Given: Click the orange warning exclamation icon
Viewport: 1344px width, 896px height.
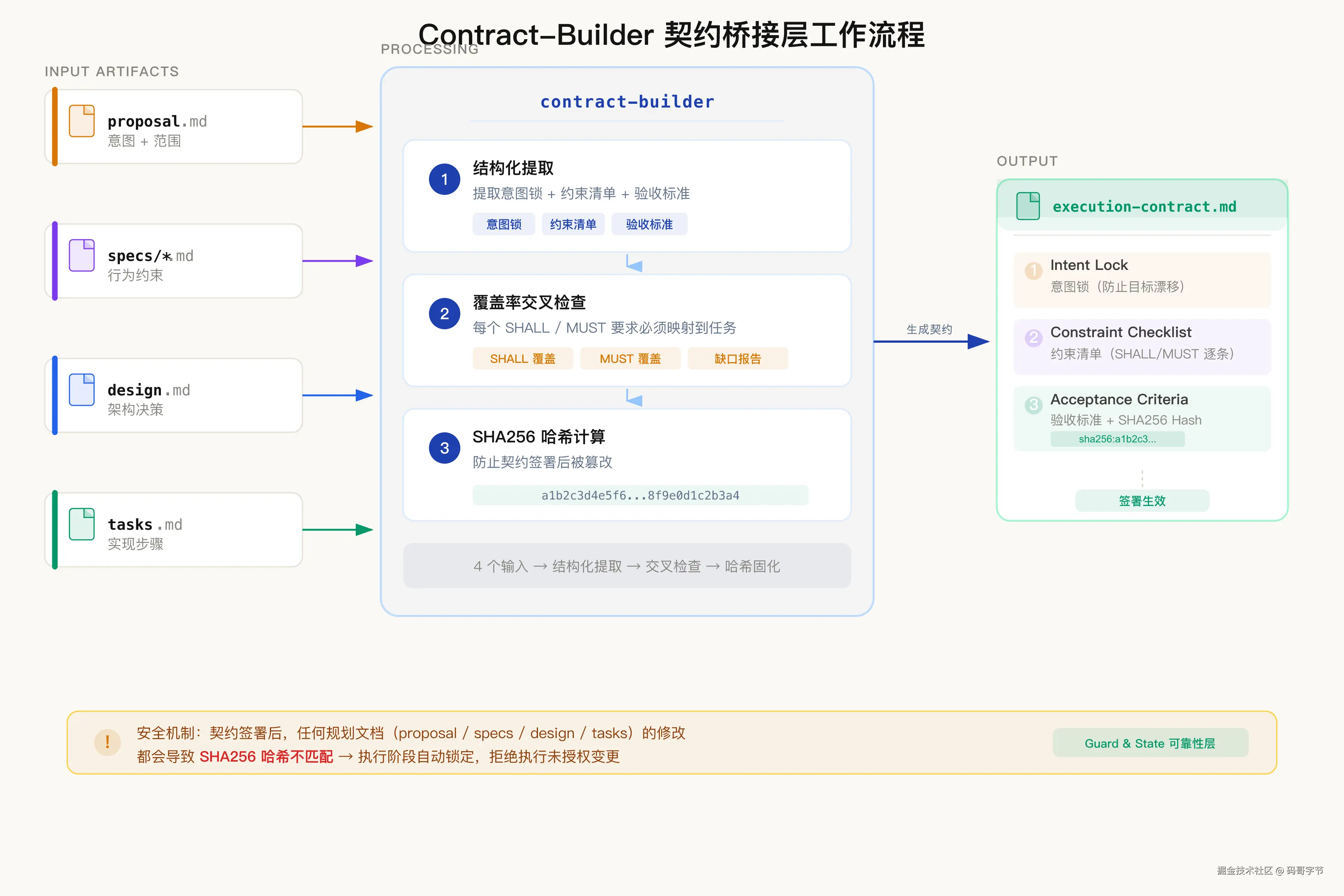Looking at the screenshot, I should (x=108, y=742).
